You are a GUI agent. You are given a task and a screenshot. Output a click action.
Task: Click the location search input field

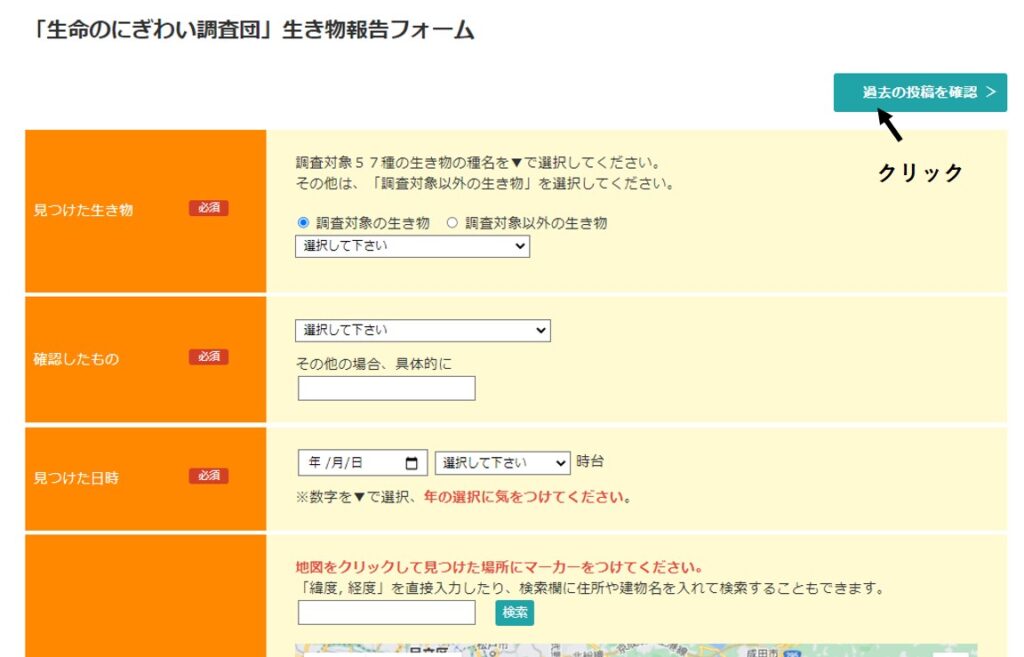click(x=387, y=613)
